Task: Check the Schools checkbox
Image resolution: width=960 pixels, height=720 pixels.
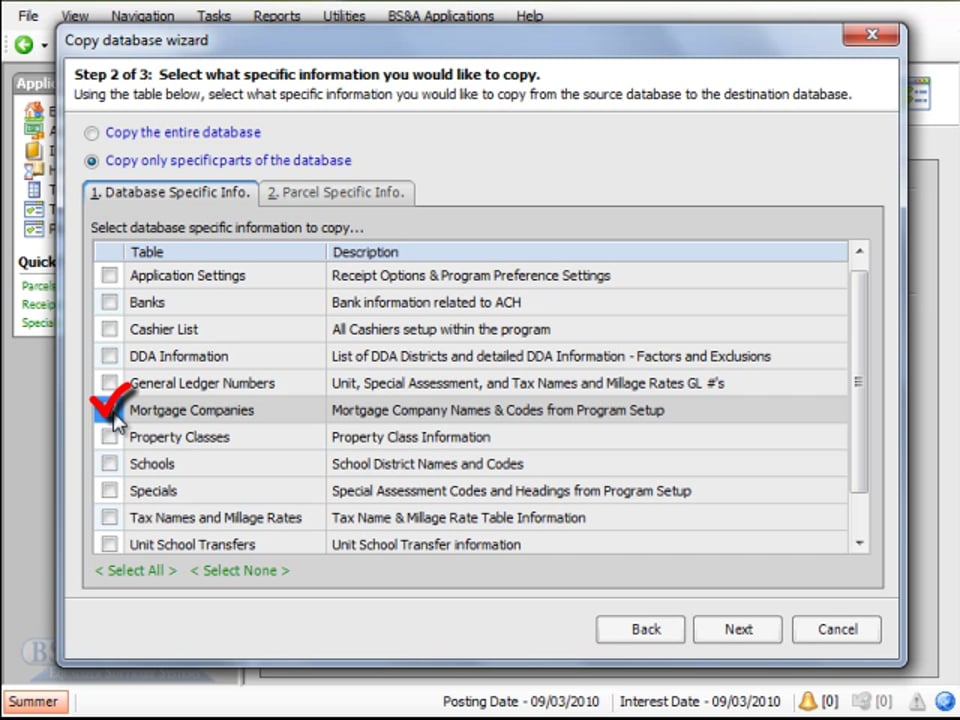Action: [110, 463]
